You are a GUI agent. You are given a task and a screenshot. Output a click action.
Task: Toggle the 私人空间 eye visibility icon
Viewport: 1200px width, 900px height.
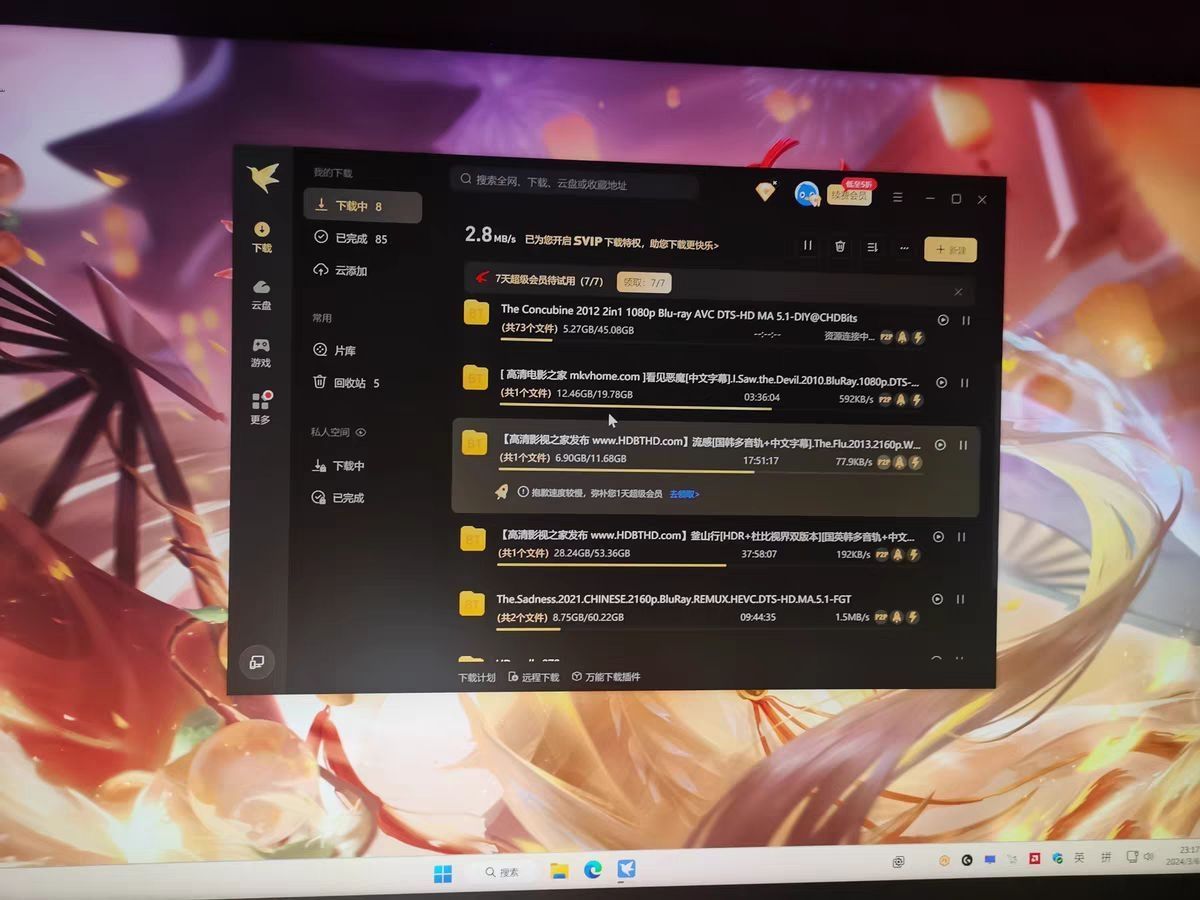pos(361,433)
